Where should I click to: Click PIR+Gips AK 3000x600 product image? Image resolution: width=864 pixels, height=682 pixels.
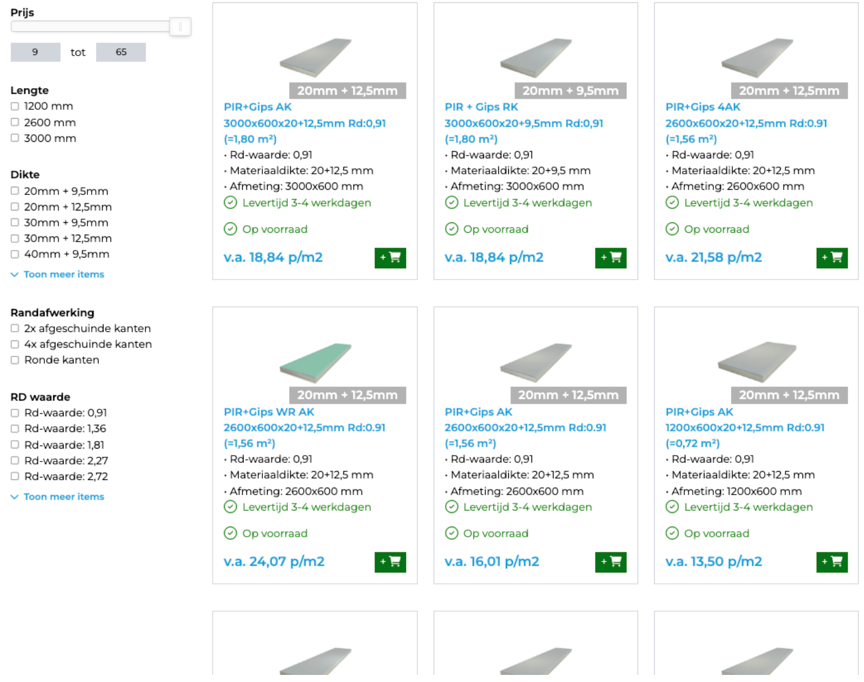[x=315, y=57]
